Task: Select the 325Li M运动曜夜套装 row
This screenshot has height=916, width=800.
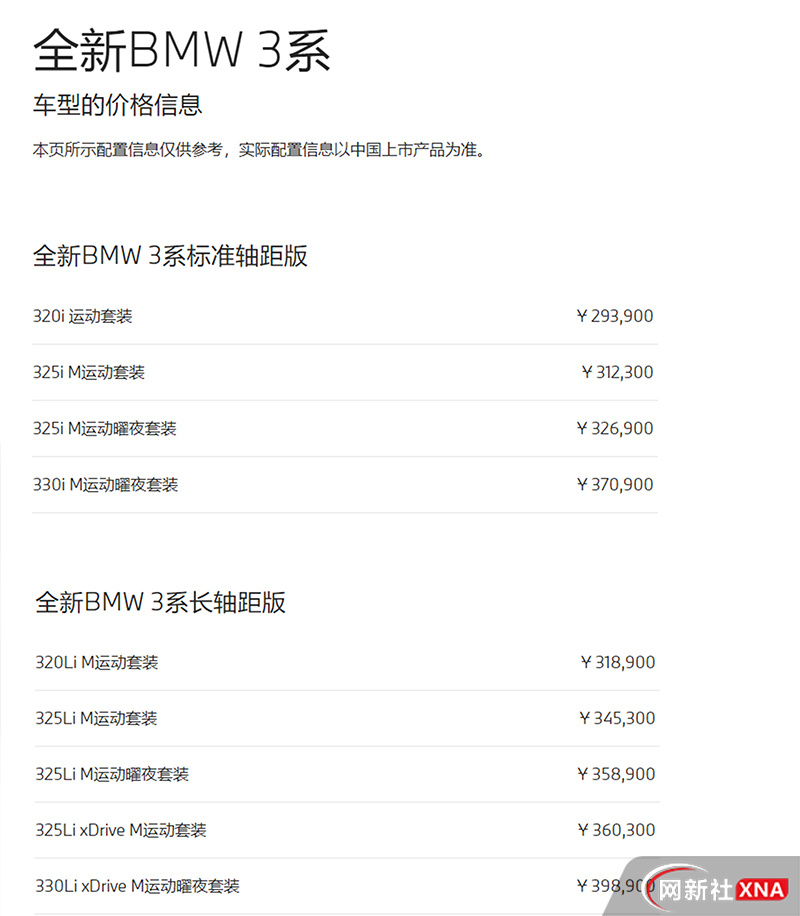Action: [x=112, y=774]
